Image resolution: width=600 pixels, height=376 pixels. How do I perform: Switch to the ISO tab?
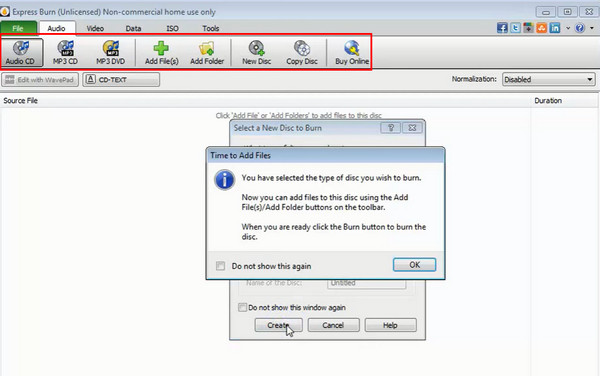[172, 28]
